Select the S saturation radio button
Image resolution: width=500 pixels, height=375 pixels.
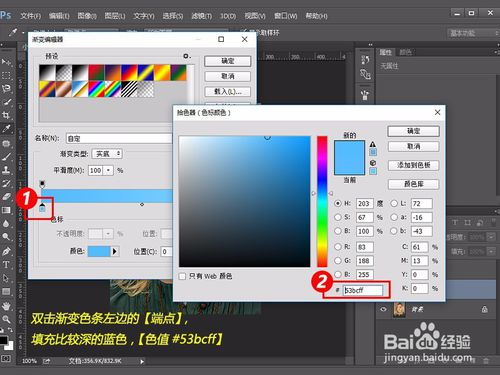pos(338,217)
